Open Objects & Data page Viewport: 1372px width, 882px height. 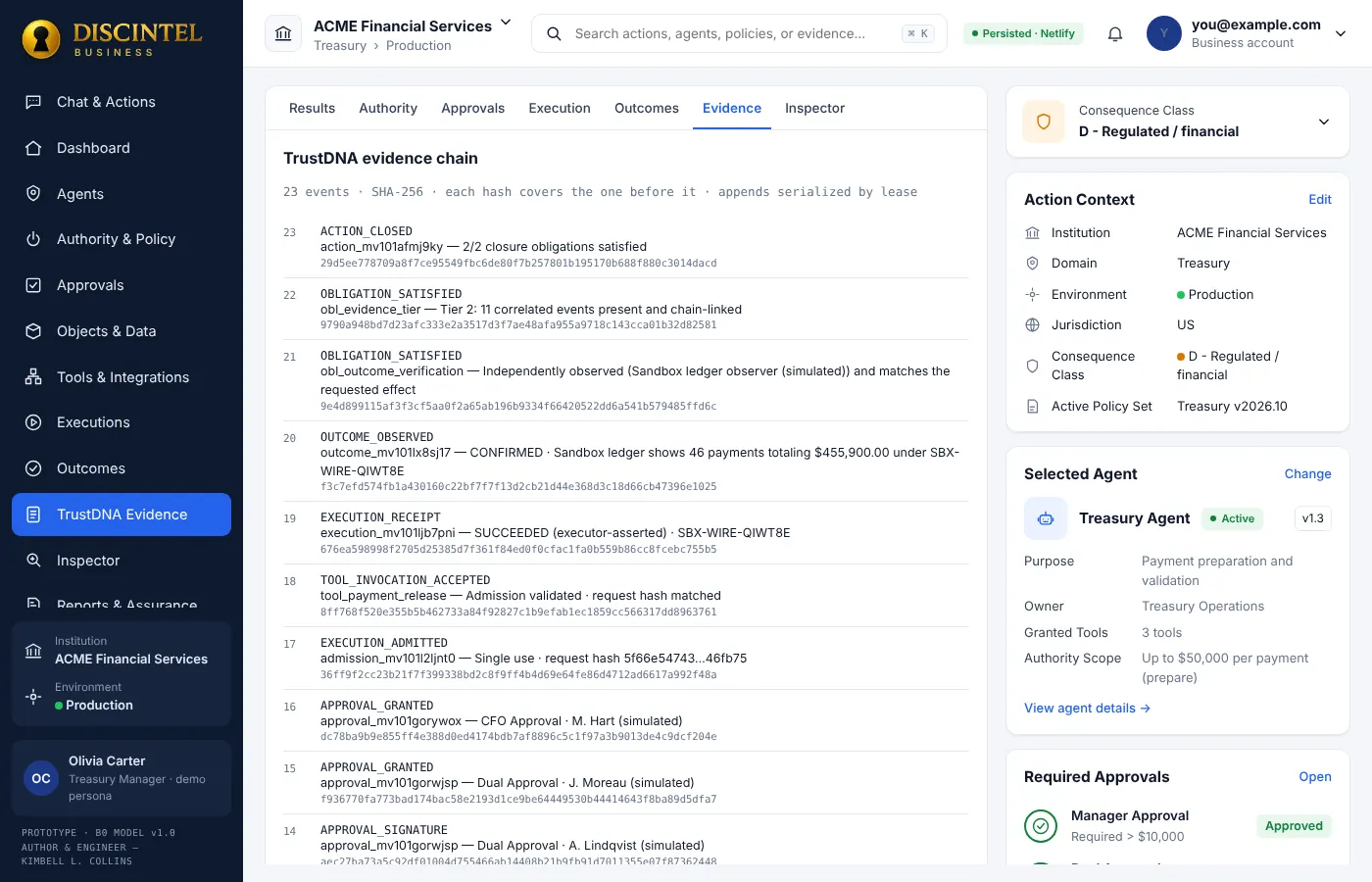tap(122, 331)
